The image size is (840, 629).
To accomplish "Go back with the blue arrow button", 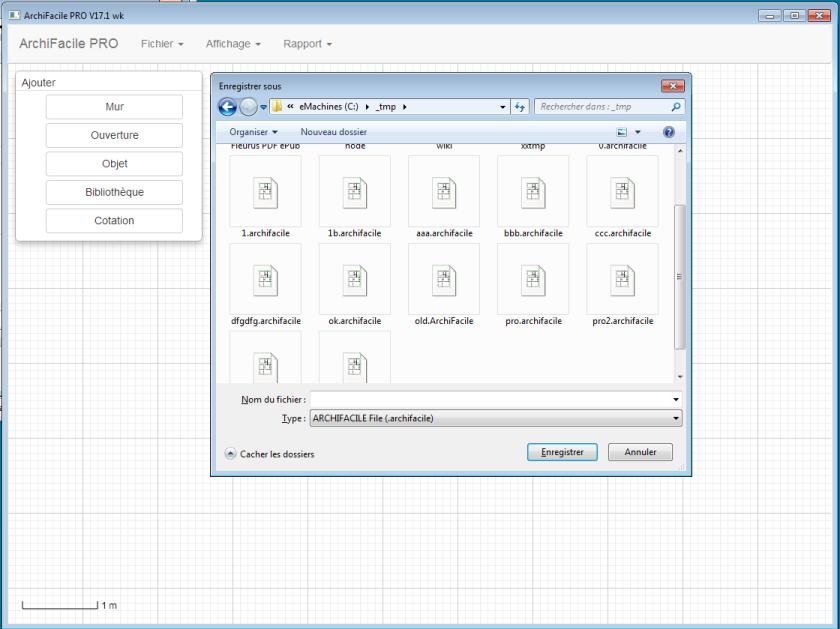I will point(227,107).
